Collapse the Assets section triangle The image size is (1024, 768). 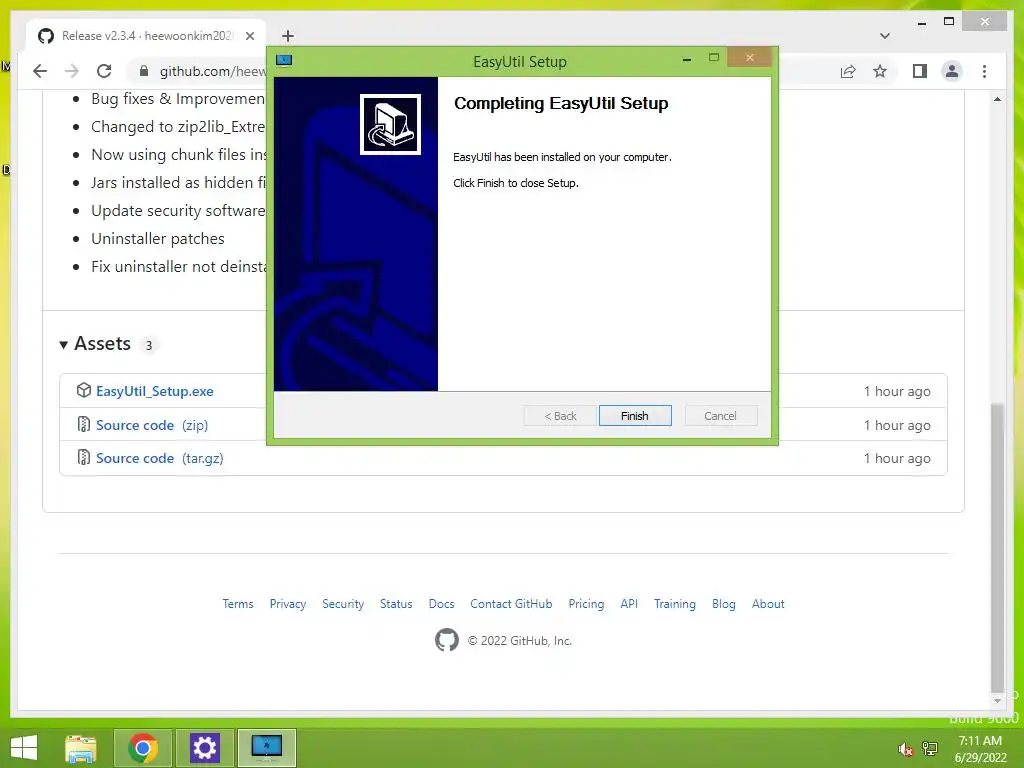point(63,345)
